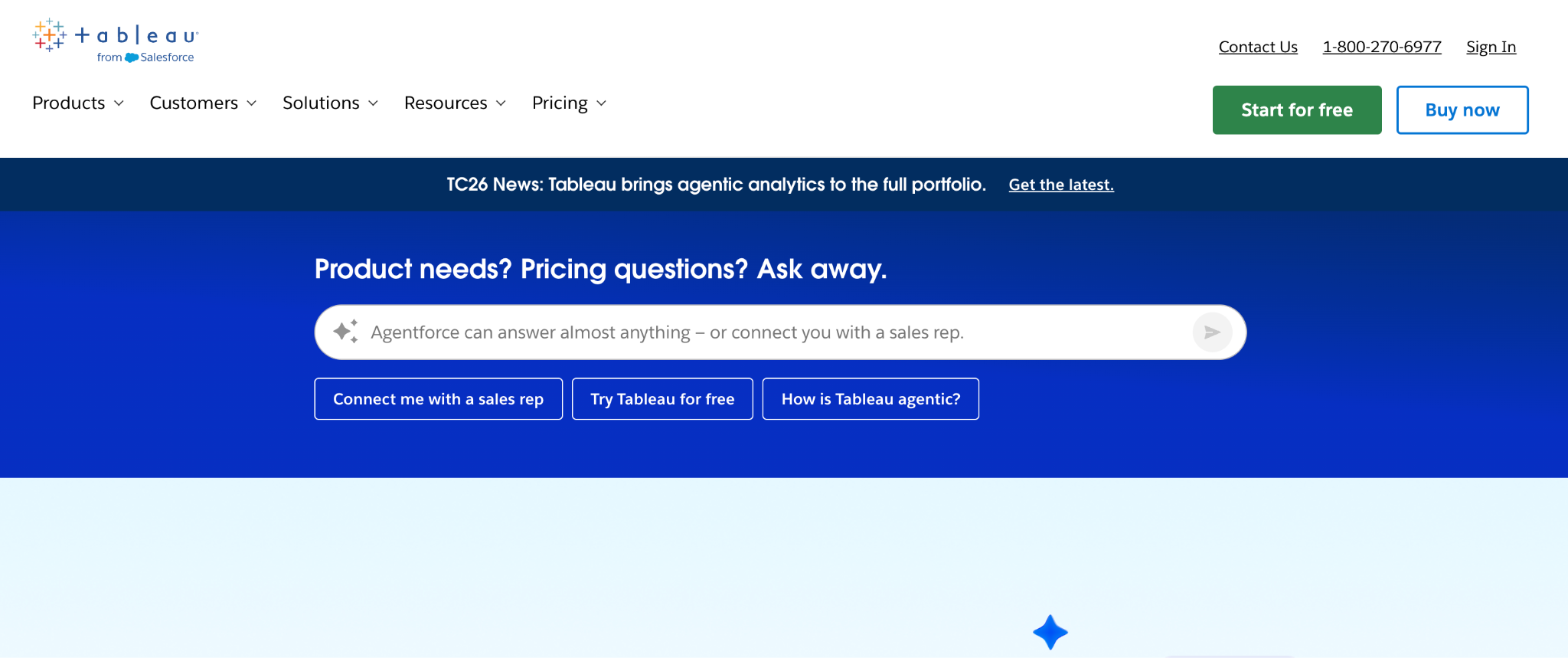Image resolution: width=1568 pixels, height=658 pixels.
Task: Open the Contact Us link
Action: click(x=1258, y=47)
